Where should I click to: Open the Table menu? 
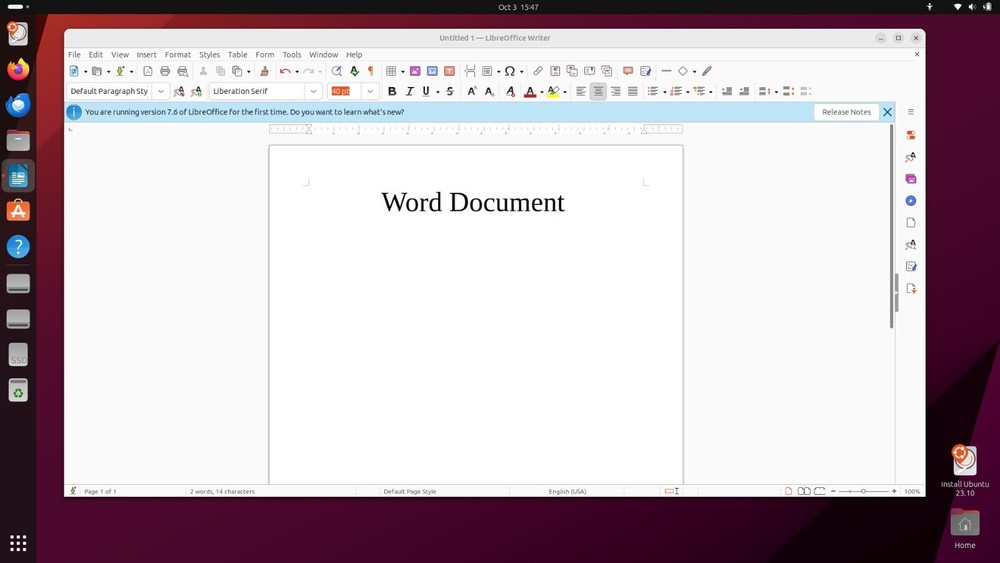[237, 55]
